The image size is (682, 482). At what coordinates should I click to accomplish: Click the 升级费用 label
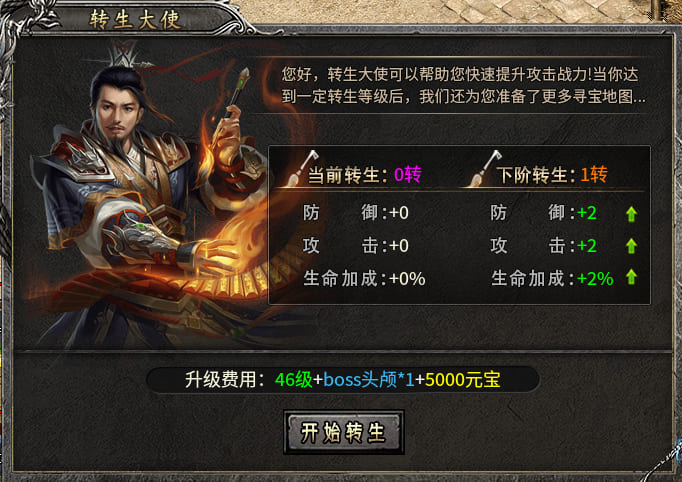[x=224, y=380]
